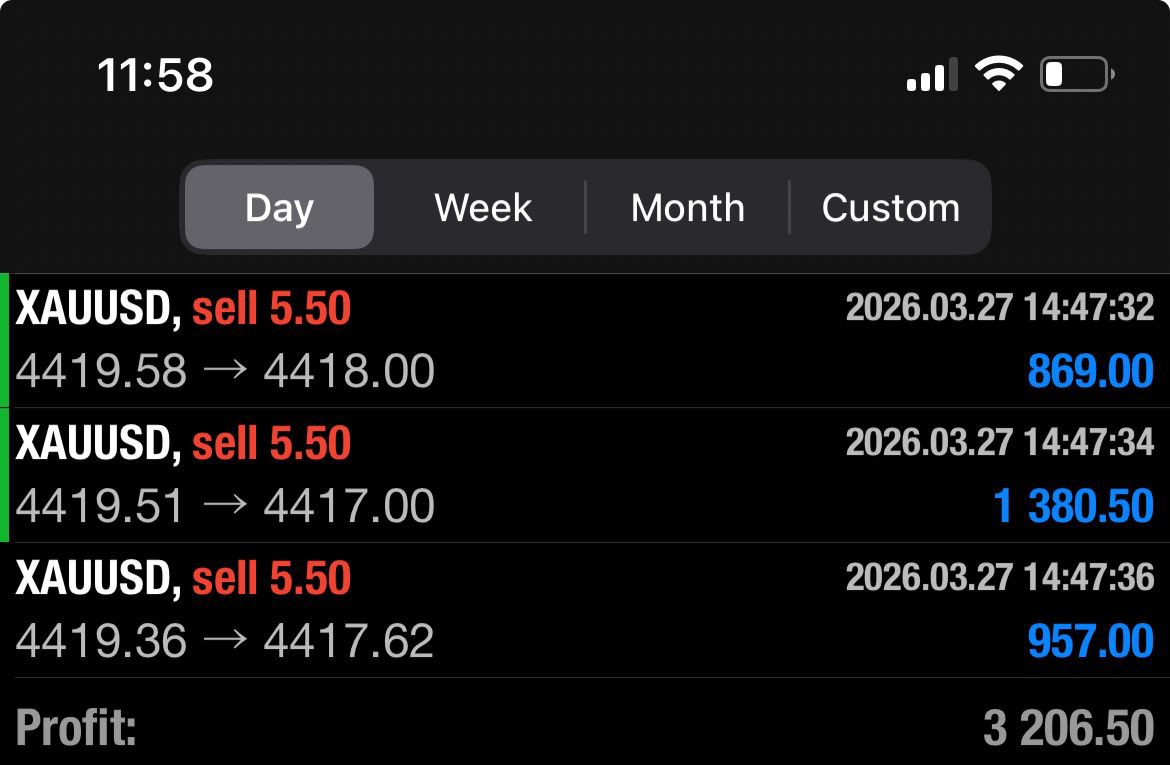Tap the Wi-Fi status icon
The height and width of the screenshot is (765, 1170).
[x=998, y=74]
